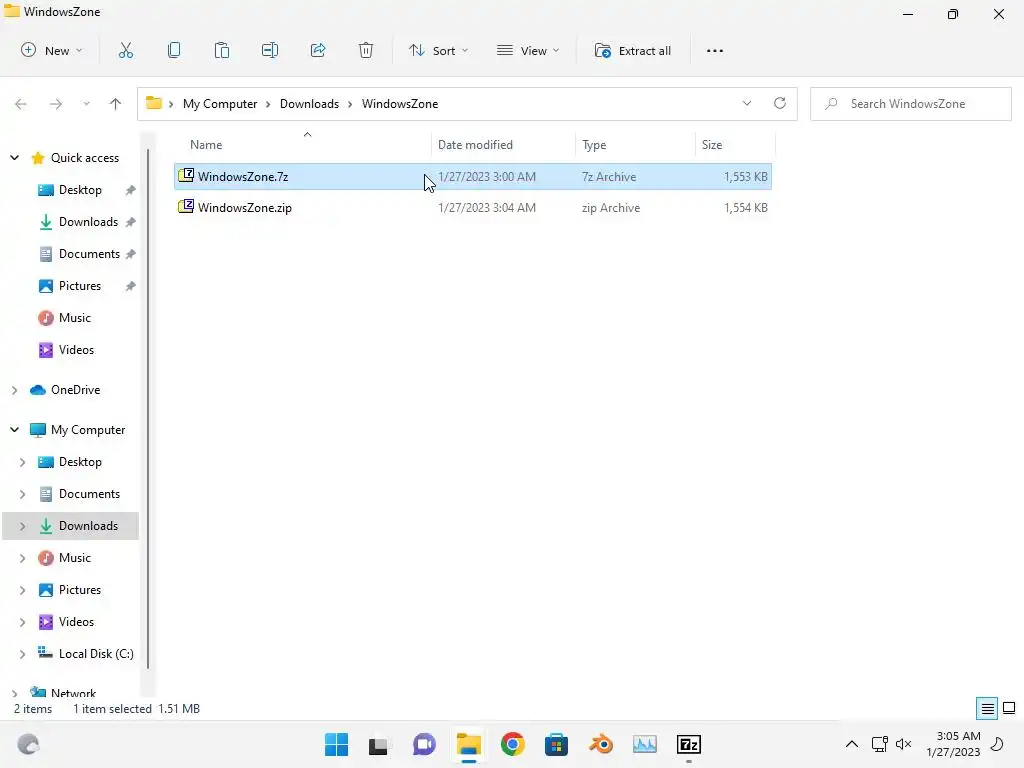Expand Videos under My Computer
Image resolution: width=1024 pixels, height=768 pixels.
pos(22,622)
